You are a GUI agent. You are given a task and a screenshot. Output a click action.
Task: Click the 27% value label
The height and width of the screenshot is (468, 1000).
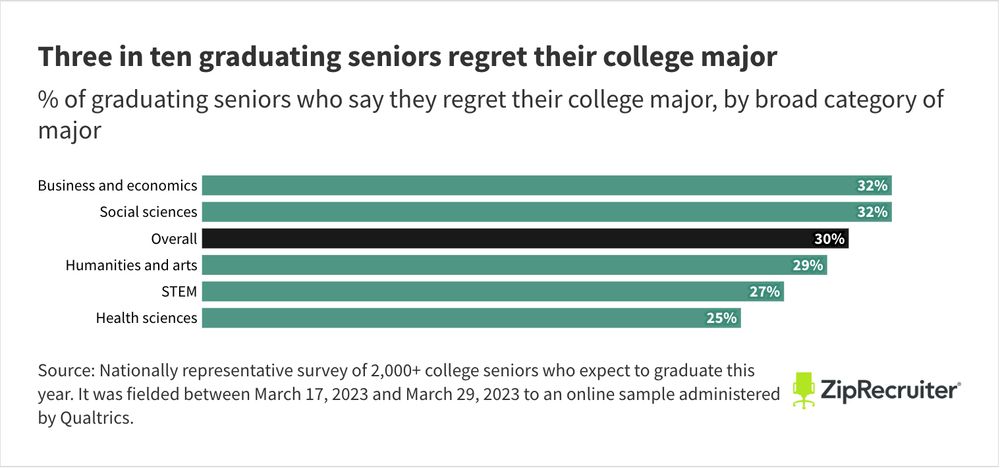tap(765, 292)
